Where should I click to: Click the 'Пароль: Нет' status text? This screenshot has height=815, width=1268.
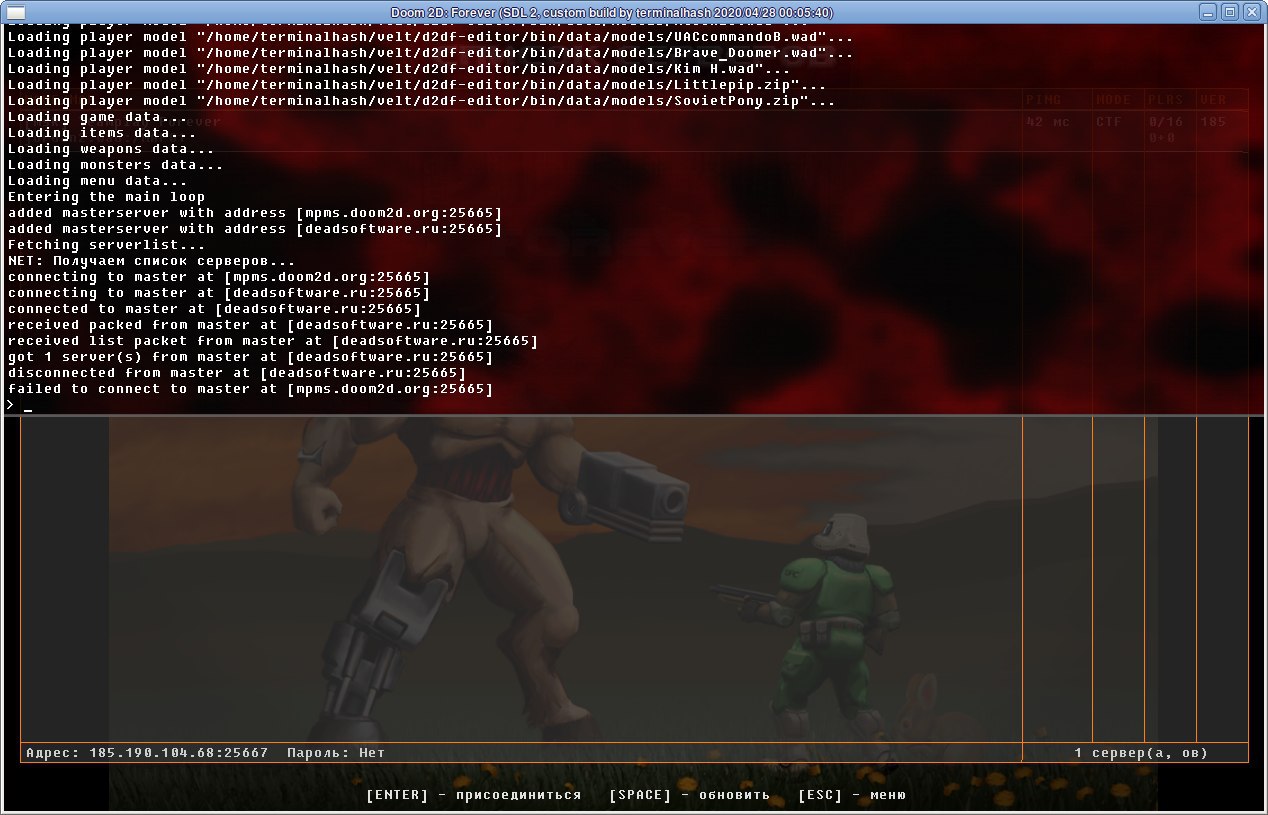pyautogui.click(x=336, y=753)
